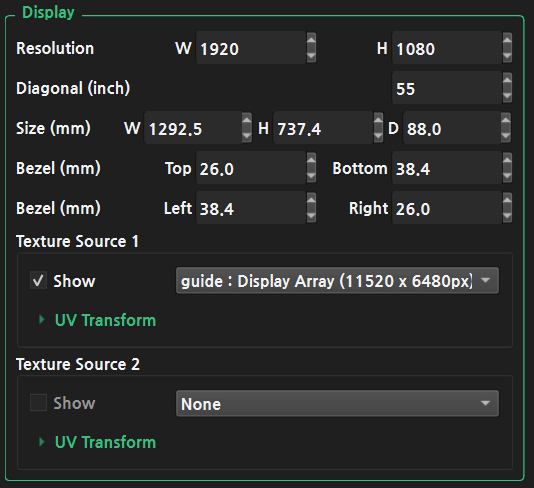534x488 pixels.
Task: Click the Resolution H input field
Action: [x=447, y=48]
